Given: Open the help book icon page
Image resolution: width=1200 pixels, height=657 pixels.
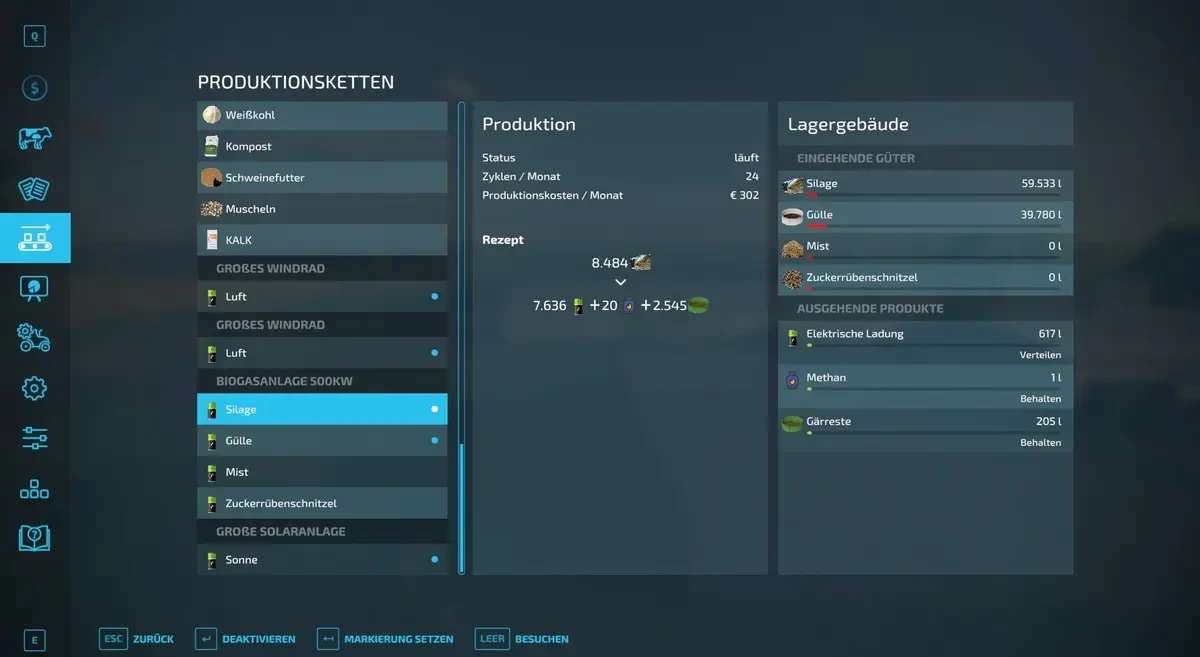Looking at the screenshot, I should [35, 538].
